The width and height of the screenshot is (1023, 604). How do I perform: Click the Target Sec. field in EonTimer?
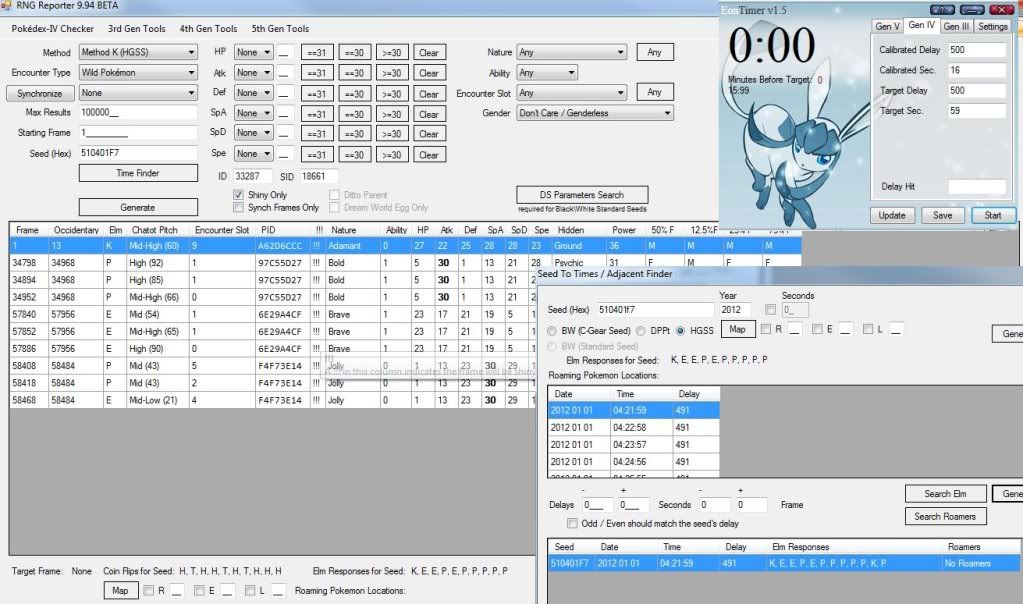(977, 111)
